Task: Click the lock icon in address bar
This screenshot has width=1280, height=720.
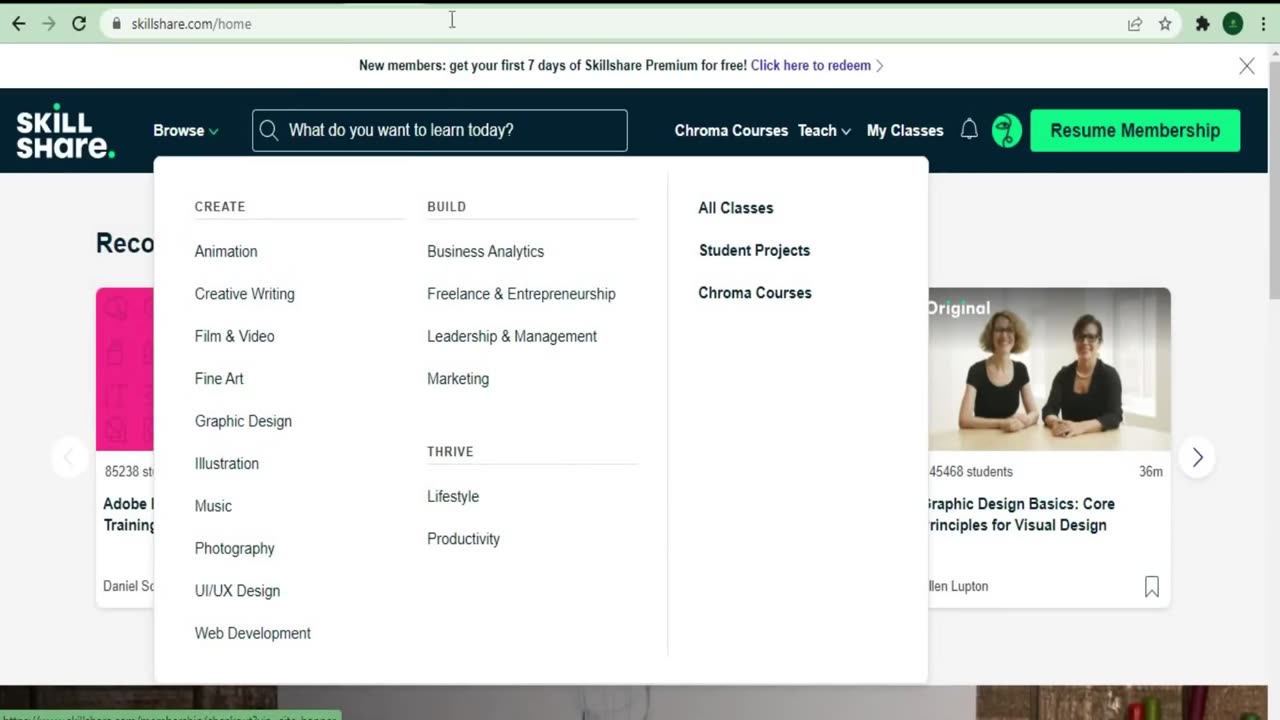Action: coord(117,23)
